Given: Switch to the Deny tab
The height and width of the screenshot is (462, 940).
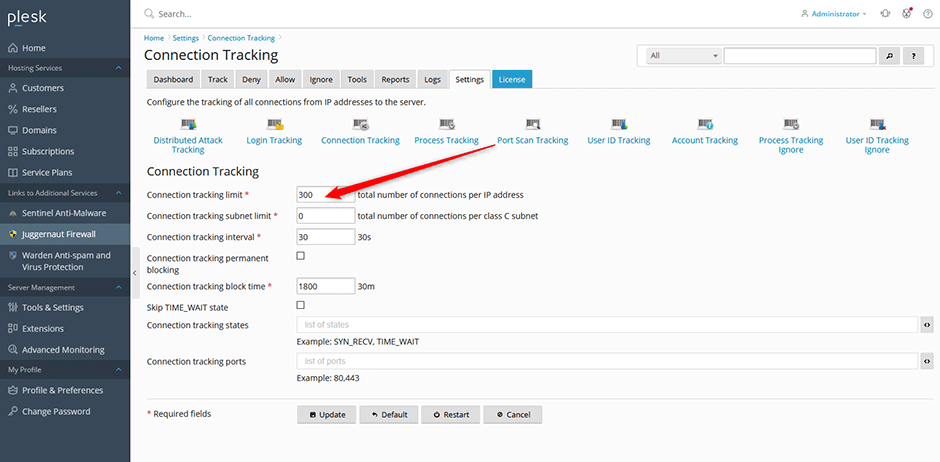Looking at the screenshot, I should 251,79.
